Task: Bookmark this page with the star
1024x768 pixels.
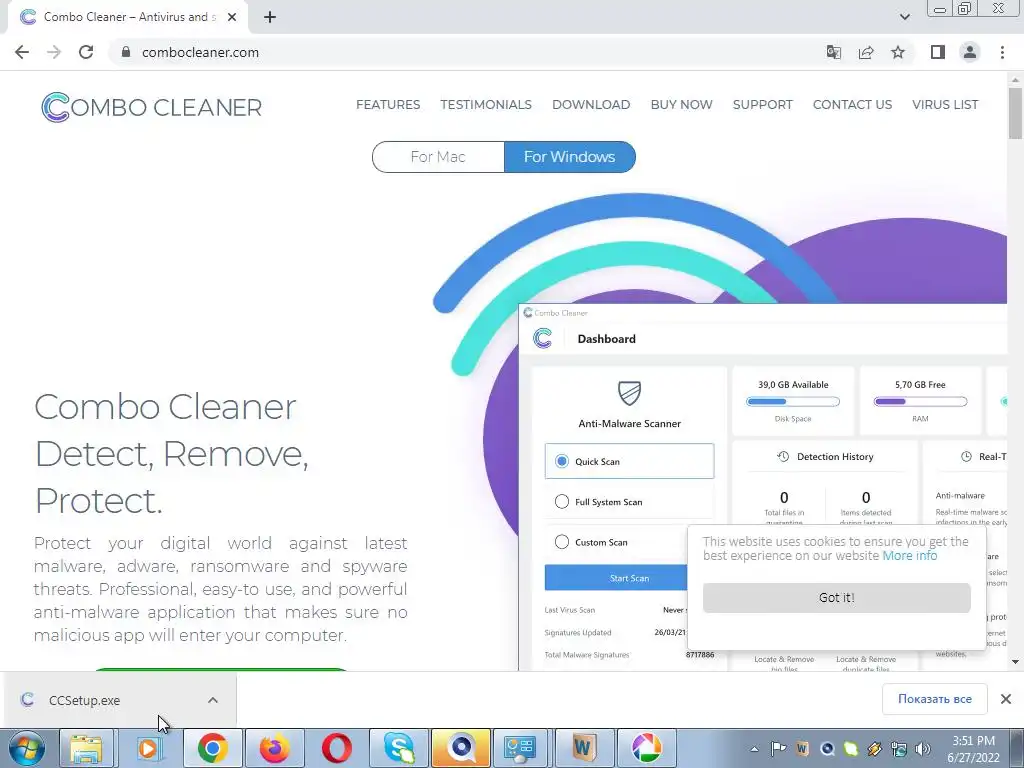Action: tap(898, 52)
